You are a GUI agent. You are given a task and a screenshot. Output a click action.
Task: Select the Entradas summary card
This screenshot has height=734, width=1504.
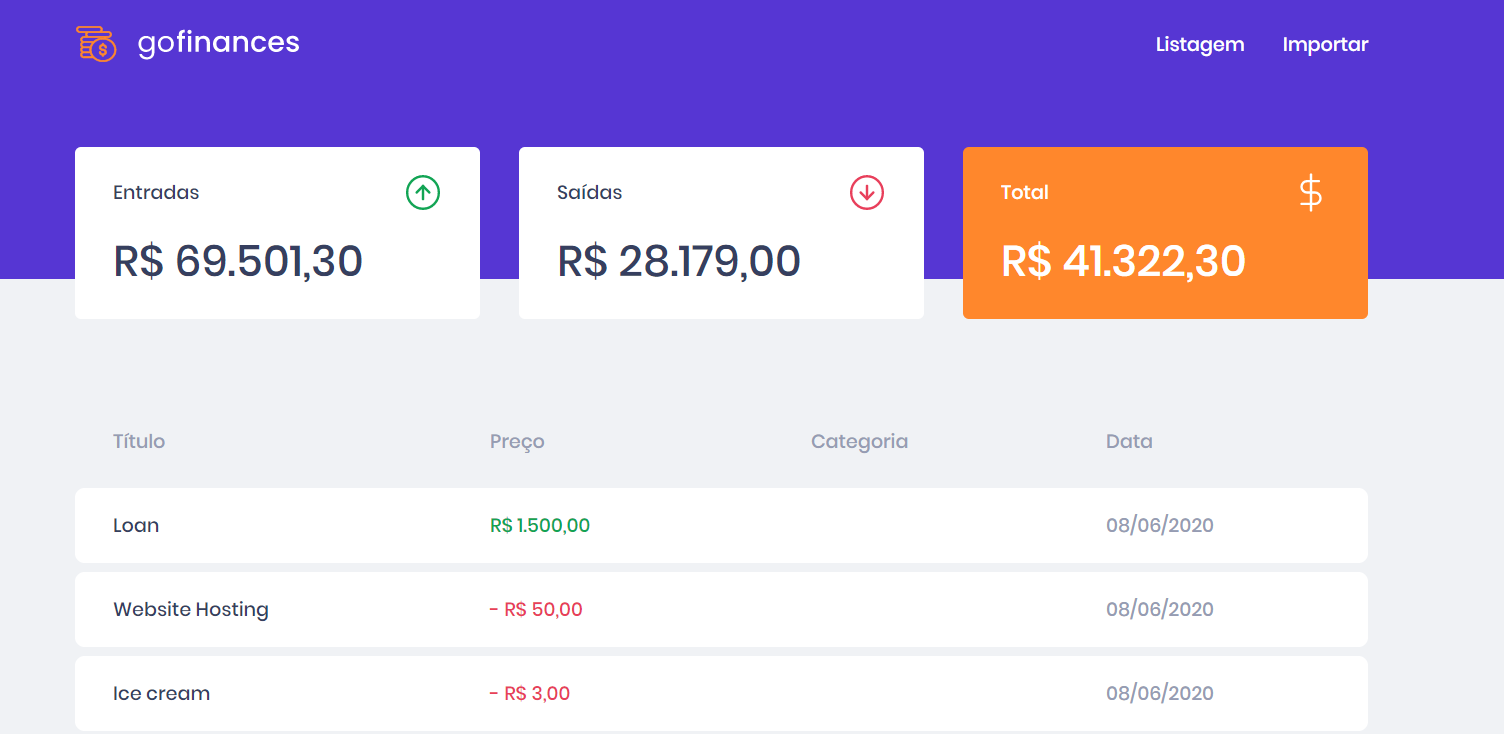(x=277, y=232)
